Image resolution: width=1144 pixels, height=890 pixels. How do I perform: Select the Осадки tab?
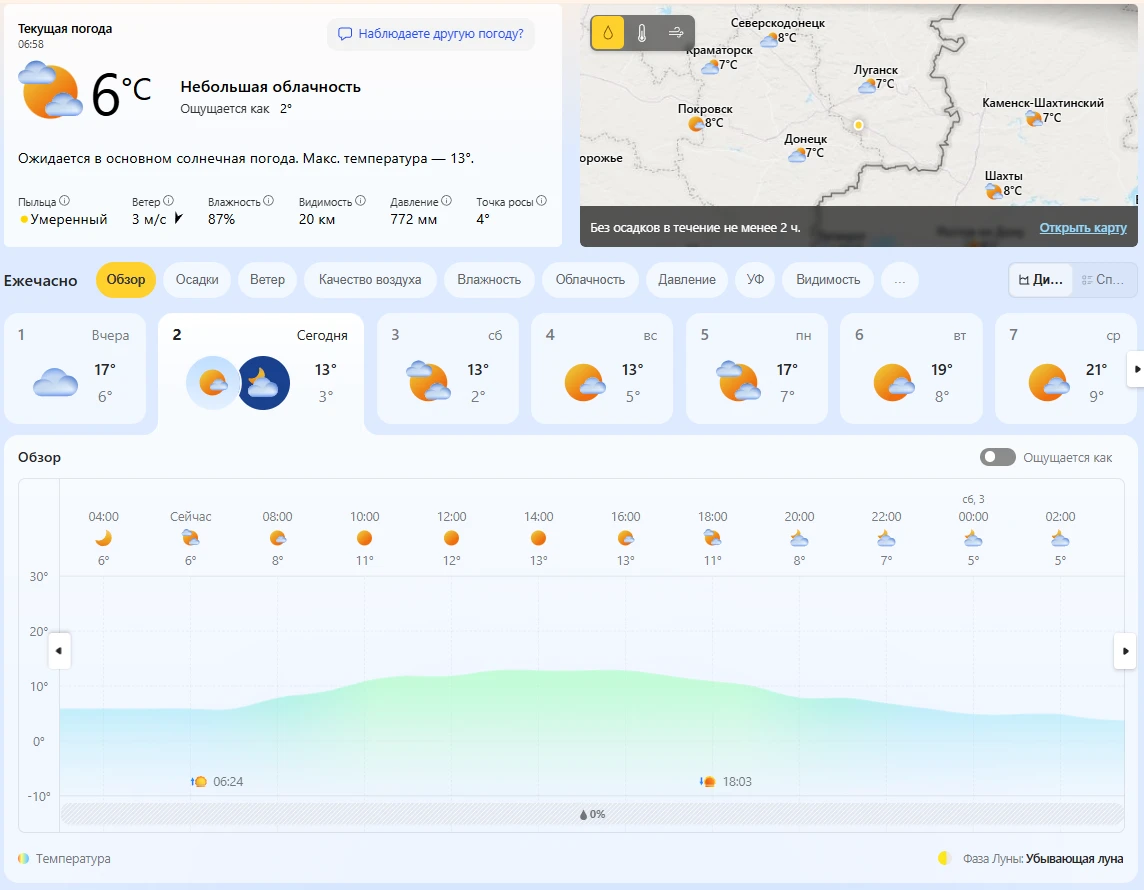tap(197, 280)
